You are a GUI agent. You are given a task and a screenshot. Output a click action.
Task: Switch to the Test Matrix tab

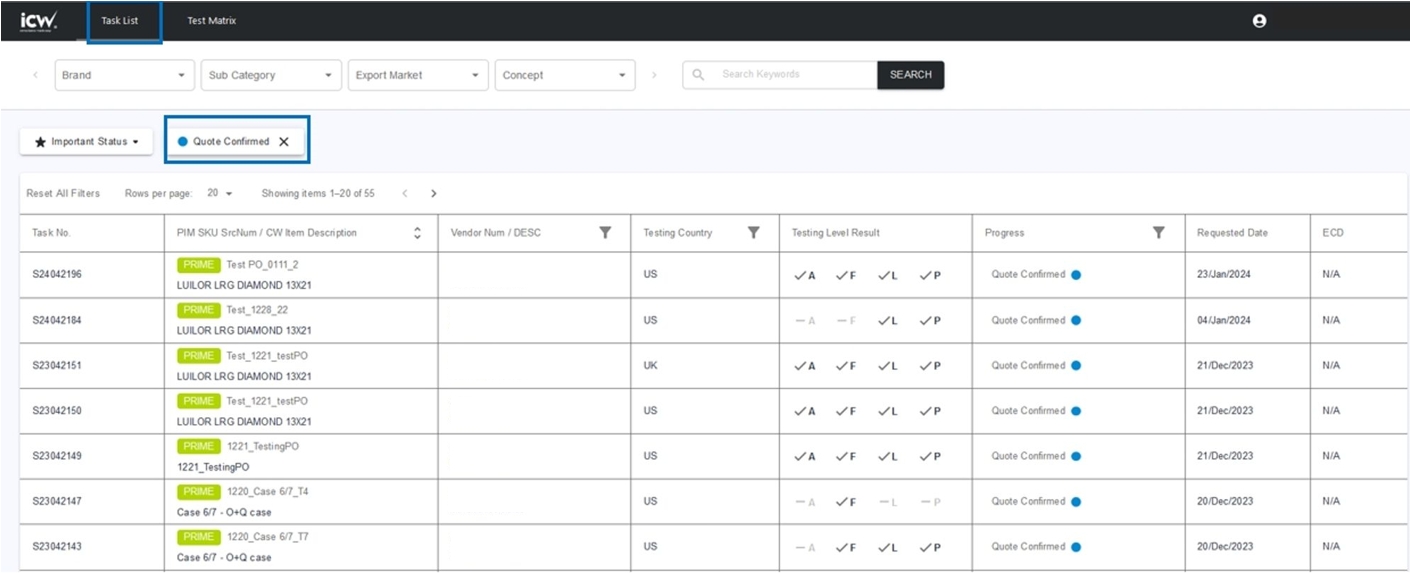212,20
